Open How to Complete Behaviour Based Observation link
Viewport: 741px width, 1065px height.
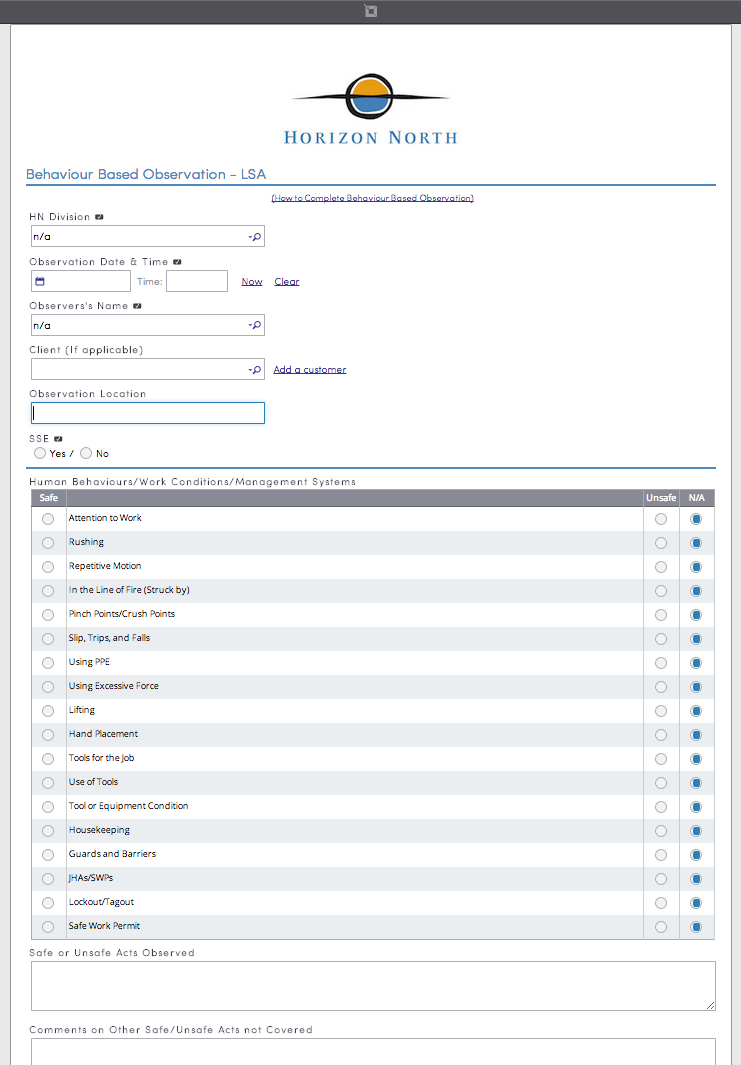372,198
